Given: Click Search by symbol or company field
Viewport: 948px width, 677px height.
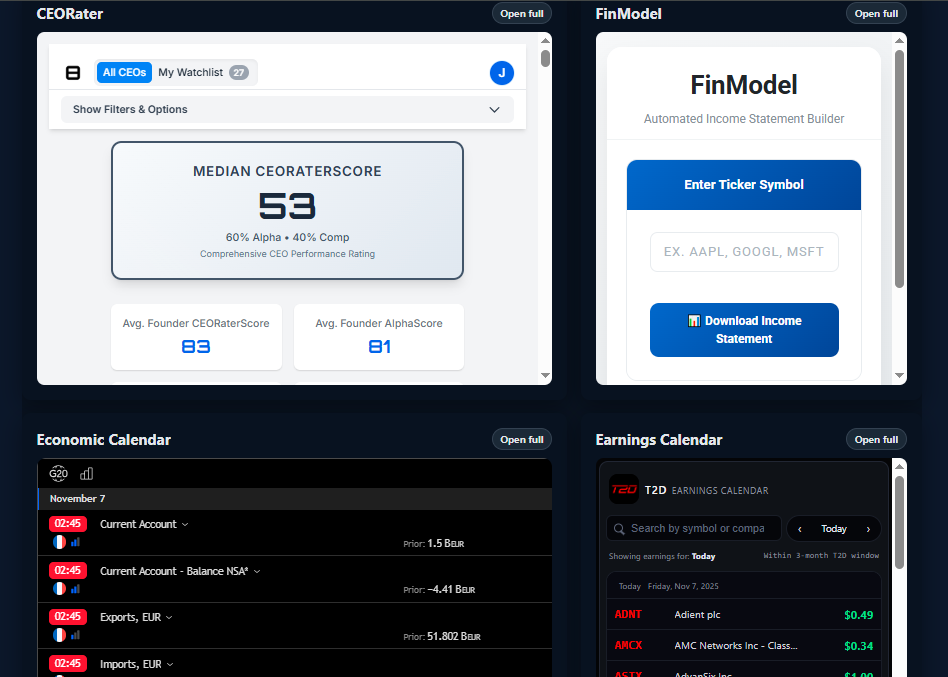Looking at the screenshot, I should coord(694,529).
